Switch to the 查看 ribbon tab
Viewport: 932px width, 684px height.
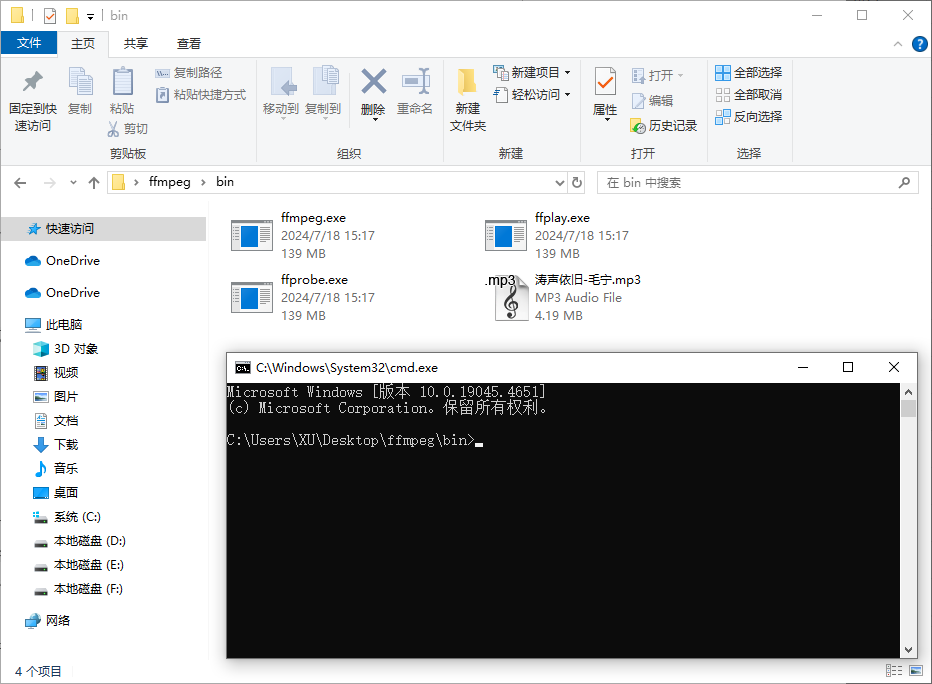pos(189,43)
